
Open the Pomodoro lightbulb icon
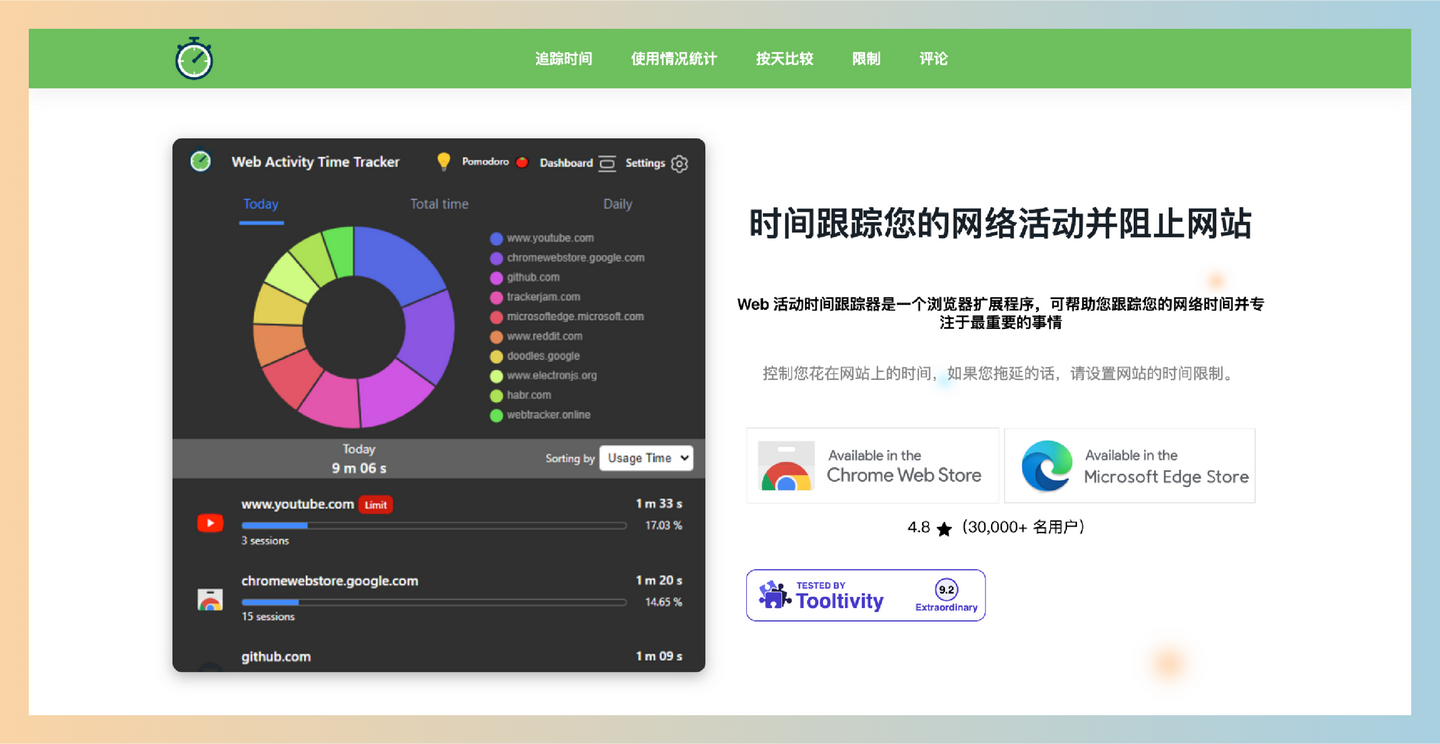point(443,162)
